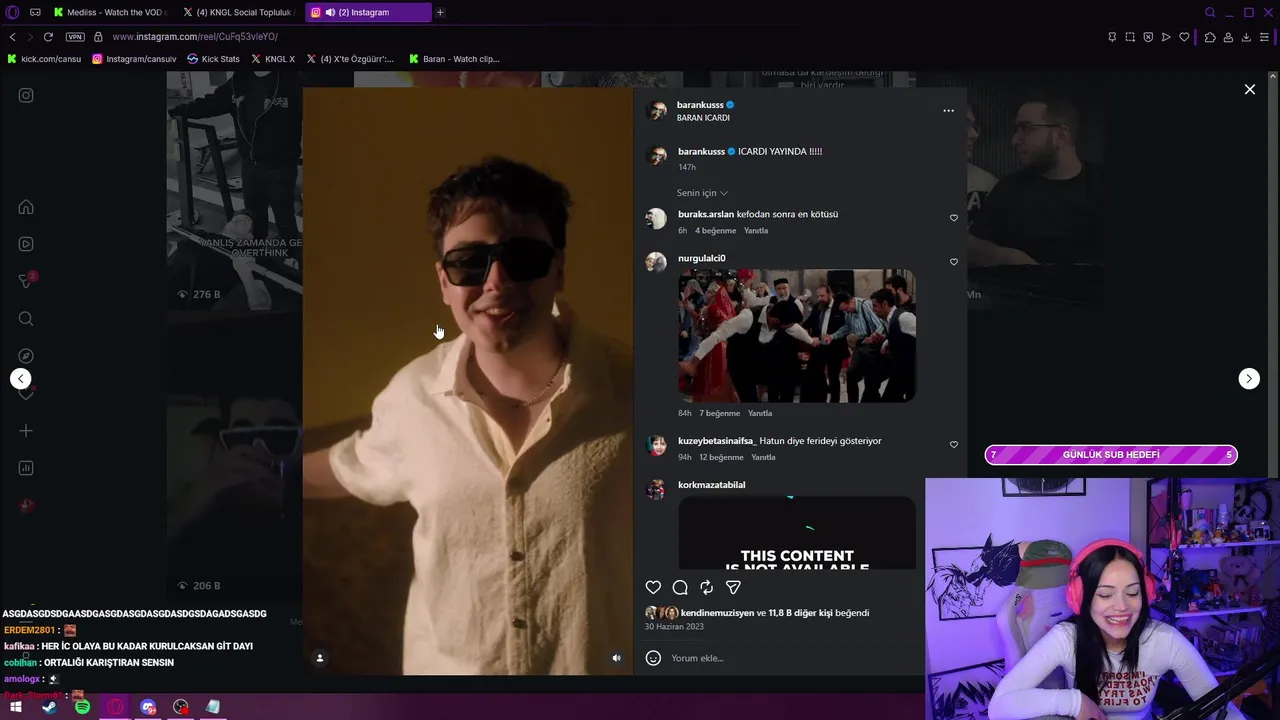Image resolution: width=1280 pixels, height=720 pixels.
Task: Switch to the 'KNGL Social Topluluk' tab
Action: [237, 12]
